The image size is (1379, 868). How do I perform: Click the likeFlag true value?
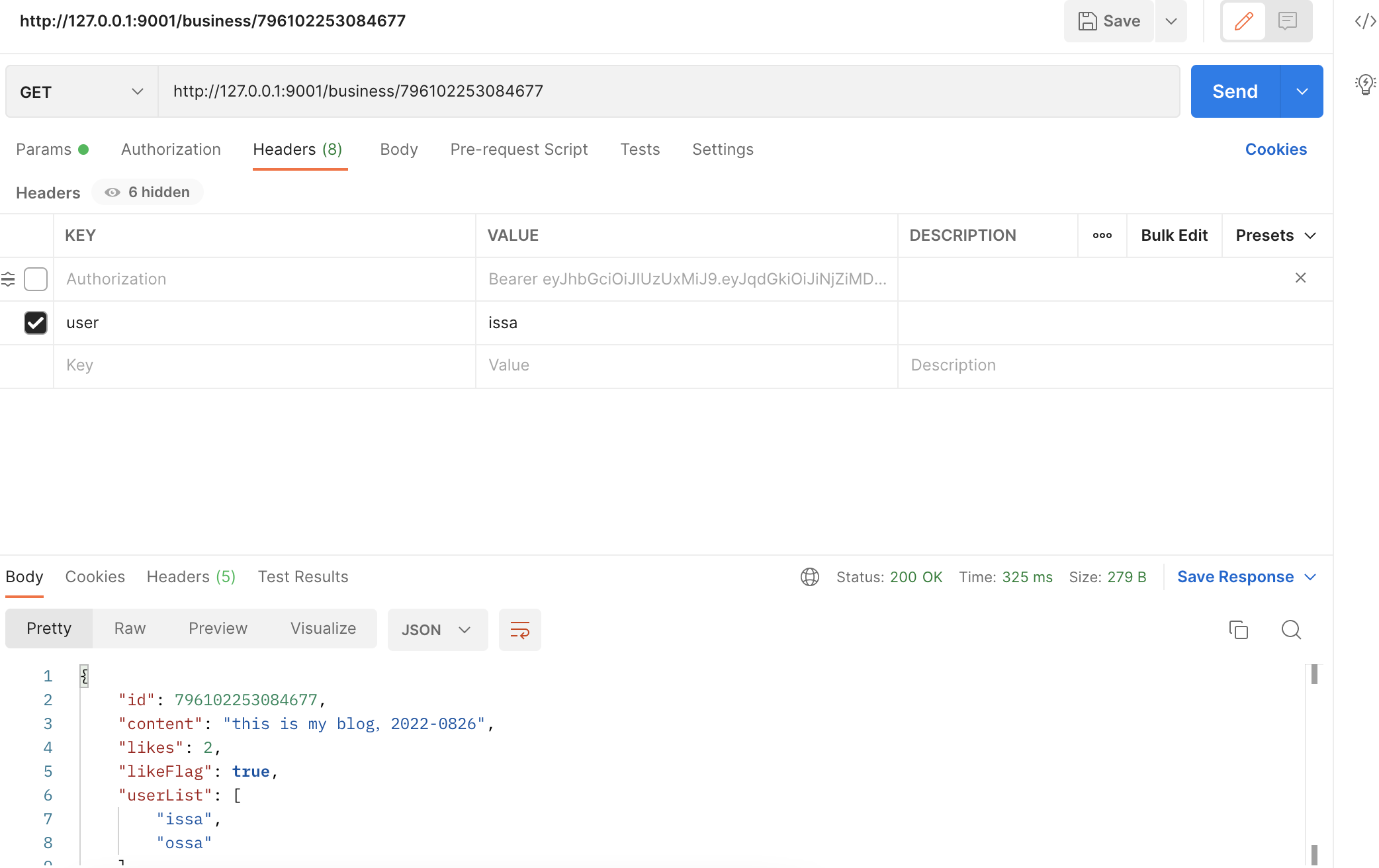251,771
